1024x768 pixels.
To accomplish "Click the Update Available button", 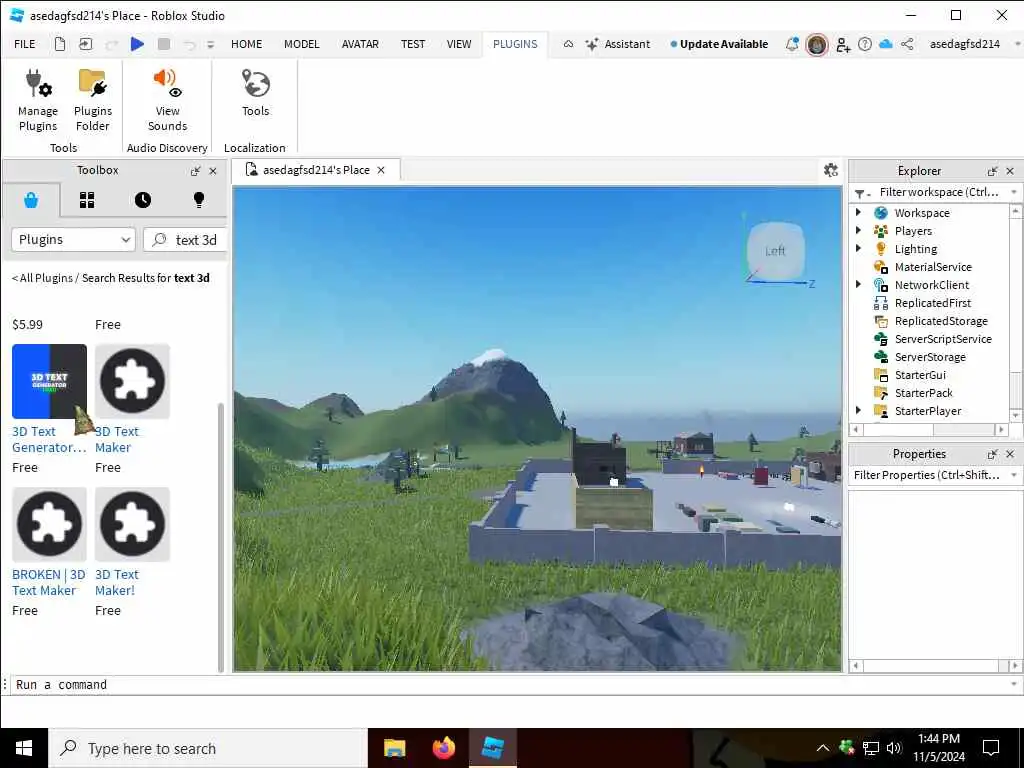I will [x=719, y=44].
